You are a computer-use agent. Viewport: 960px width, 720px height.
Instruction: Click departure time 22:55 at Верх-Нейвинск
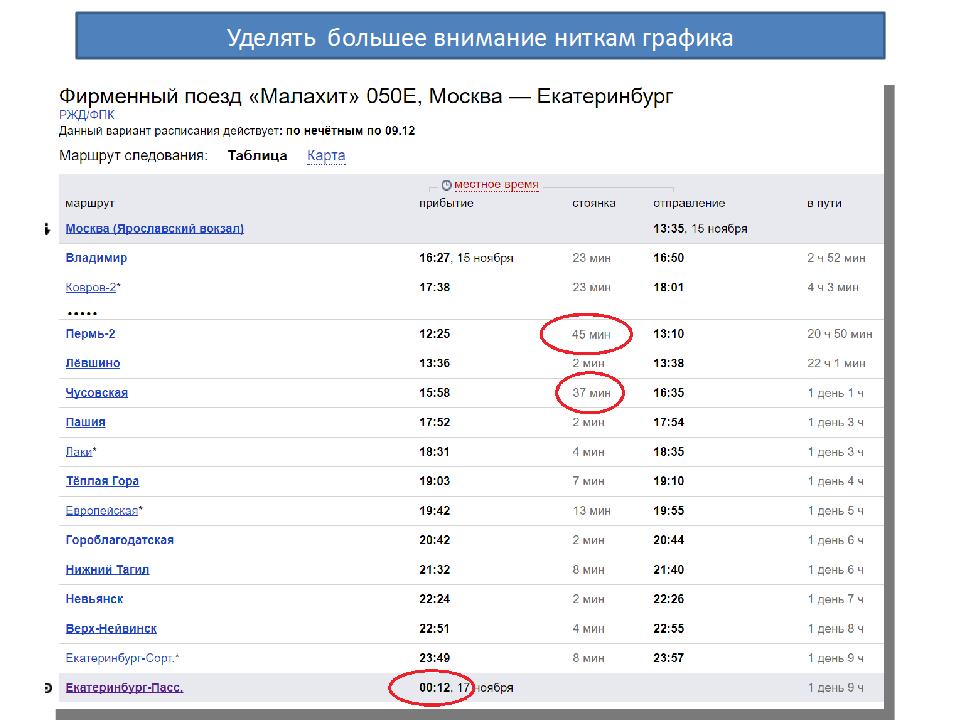tap(669, 628)
